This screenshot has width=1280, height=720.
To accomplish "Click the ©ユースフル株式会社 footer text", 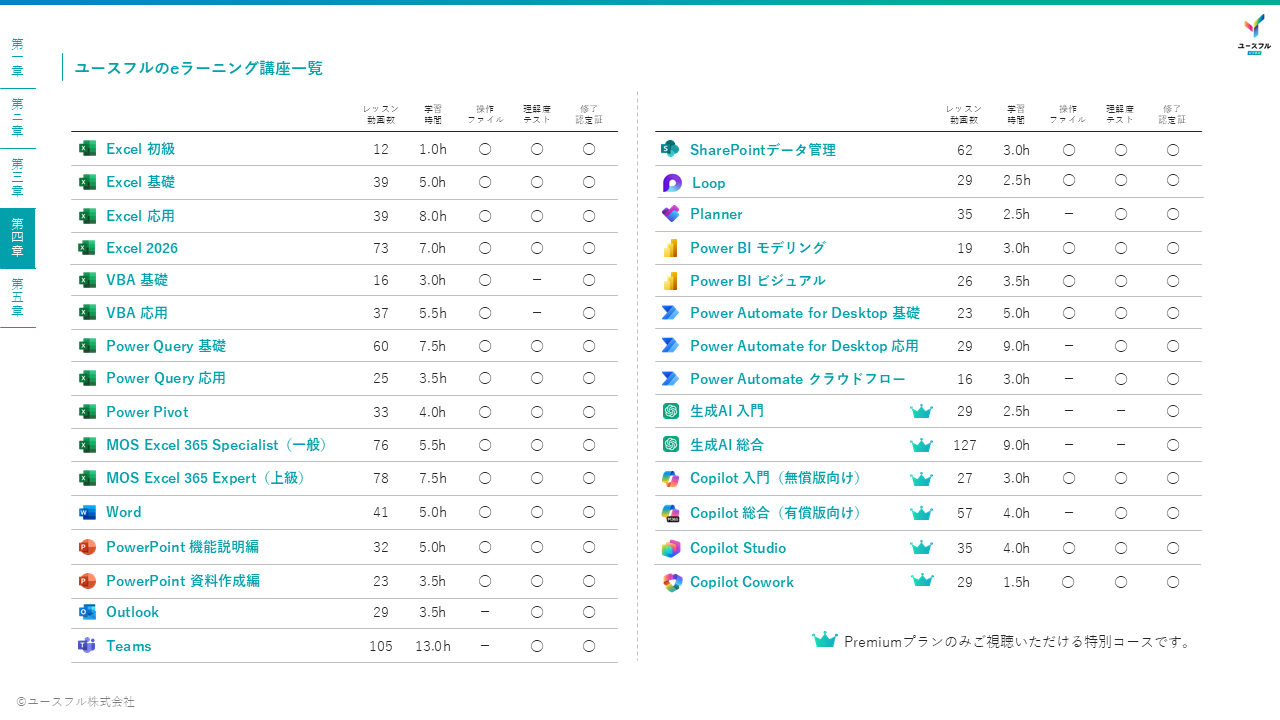I will click(x=75, y=702).
